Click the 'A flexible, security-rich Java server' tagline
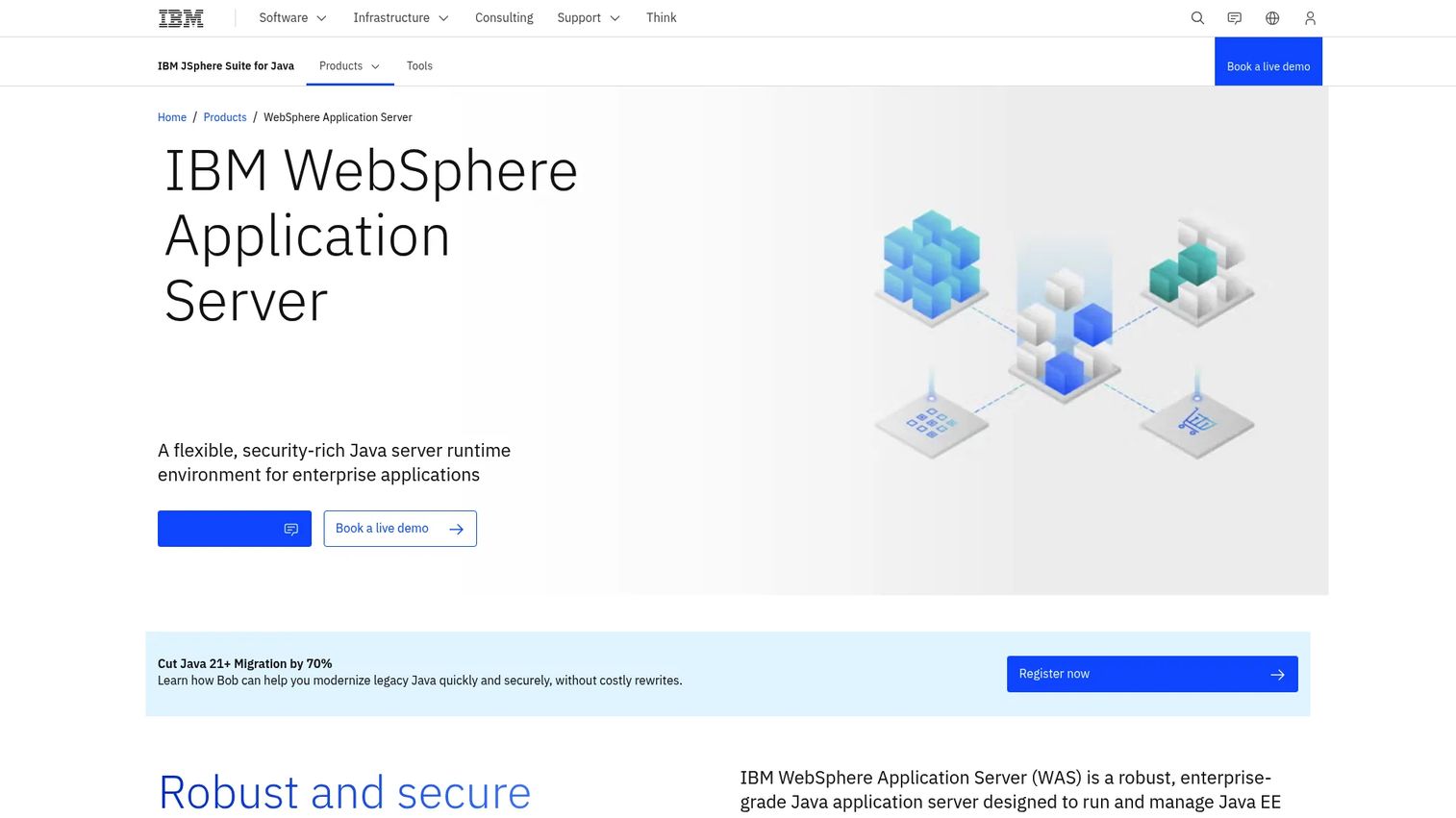1456x818 pixels. pyautogui.click(x=335, y=462)
